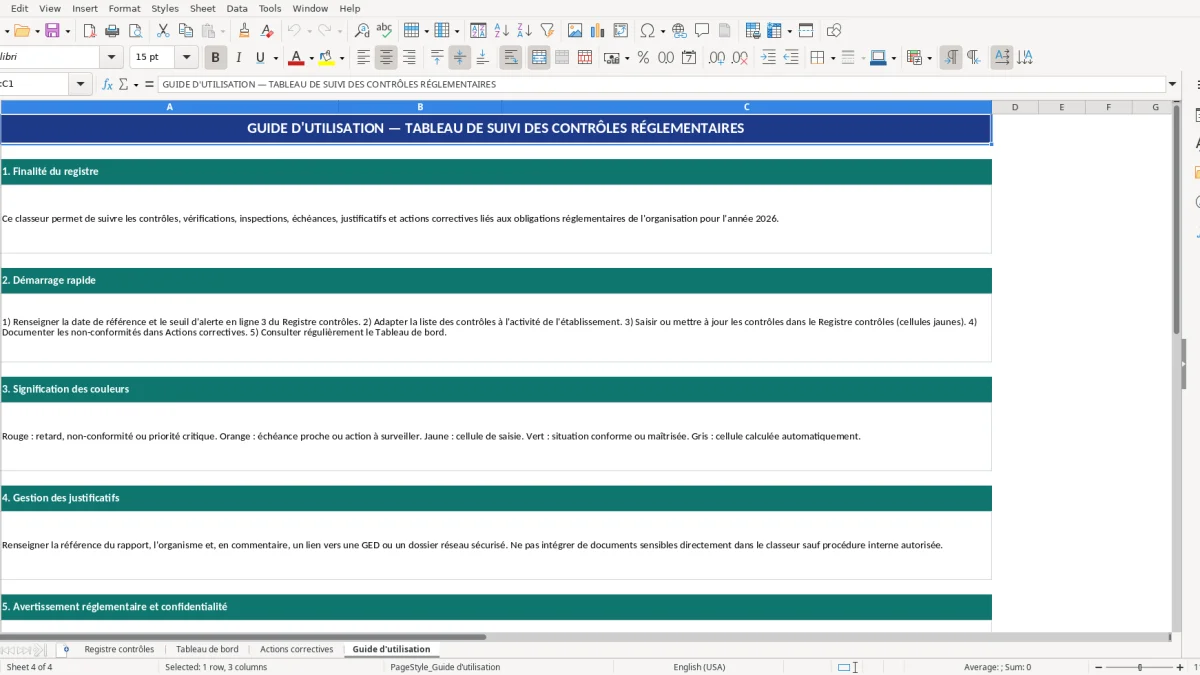This screenshot has height=675, width=1200.
Task: Click Add Decimal Place icon
Action: coord(717,58)
